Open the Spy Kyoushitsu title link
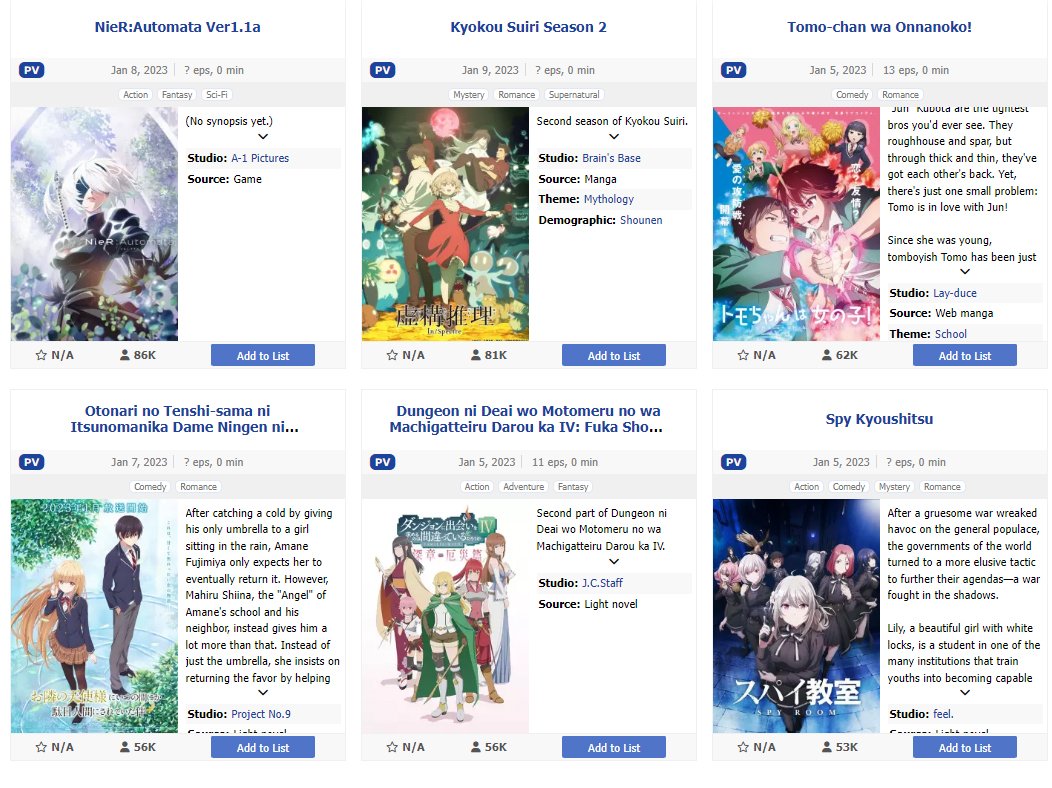 [880, 419]
